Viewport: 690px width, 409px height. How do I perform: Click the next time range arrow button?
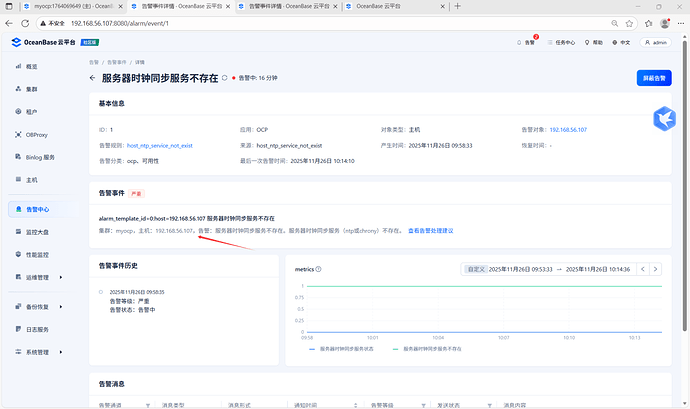click(655, 269)
